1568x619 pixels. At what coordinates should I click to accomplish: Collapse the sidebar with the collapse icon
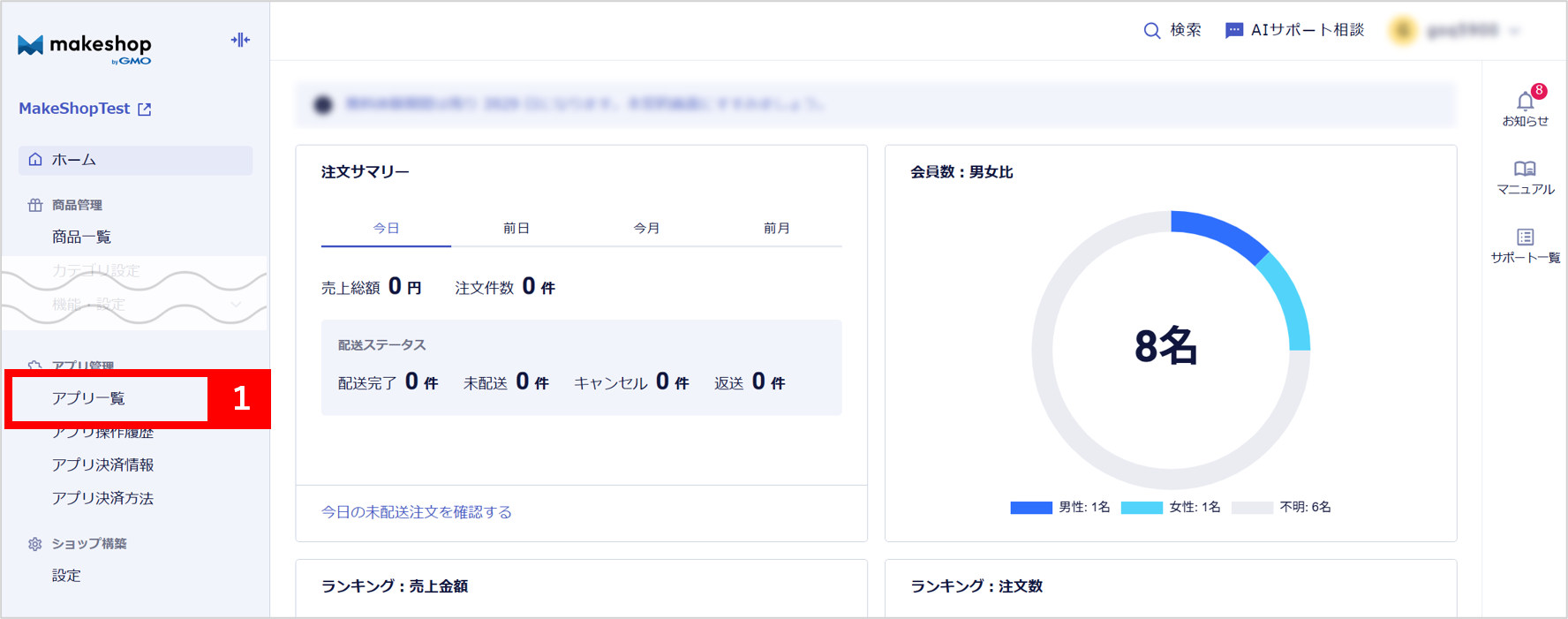pyautogui.click(x=240, y=40)
